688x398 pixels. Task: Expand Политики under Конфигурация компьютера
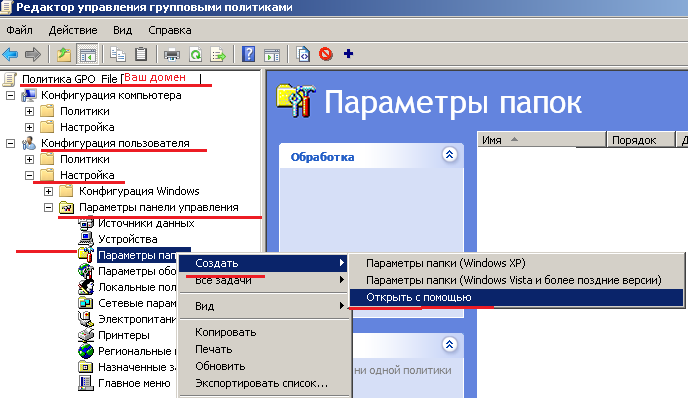[x=29, y=111]
